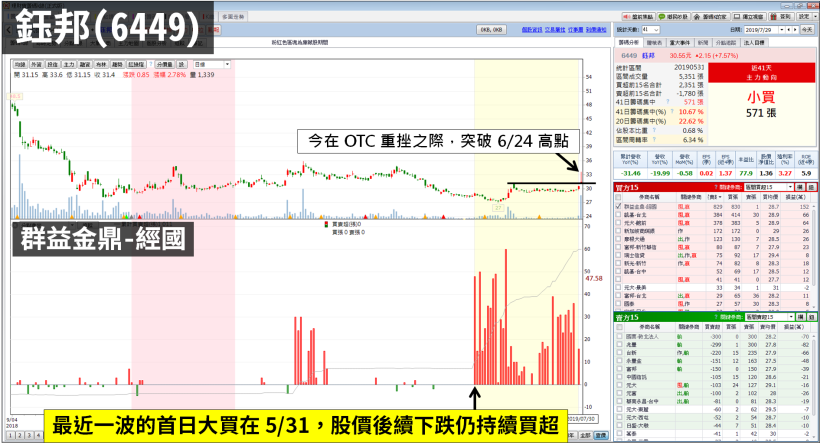
Task: Click help icon in 賣方15 header
Action: [x=715, y=317]
